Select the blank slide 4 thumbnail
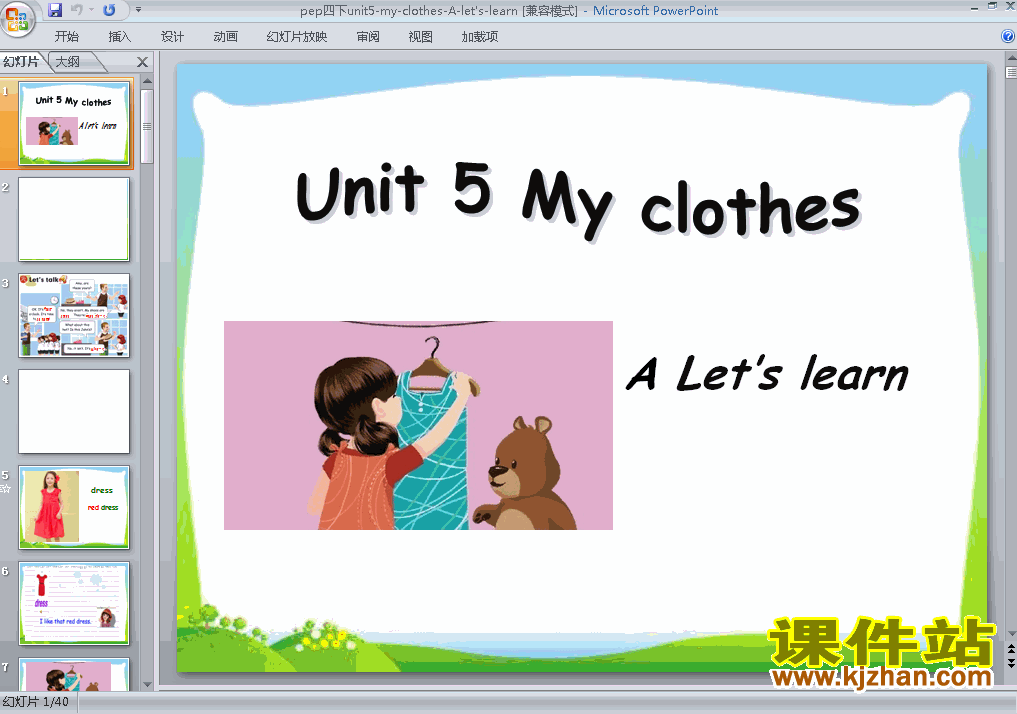The height and width of the screenshot is (714, 1017). click(74, 411)
